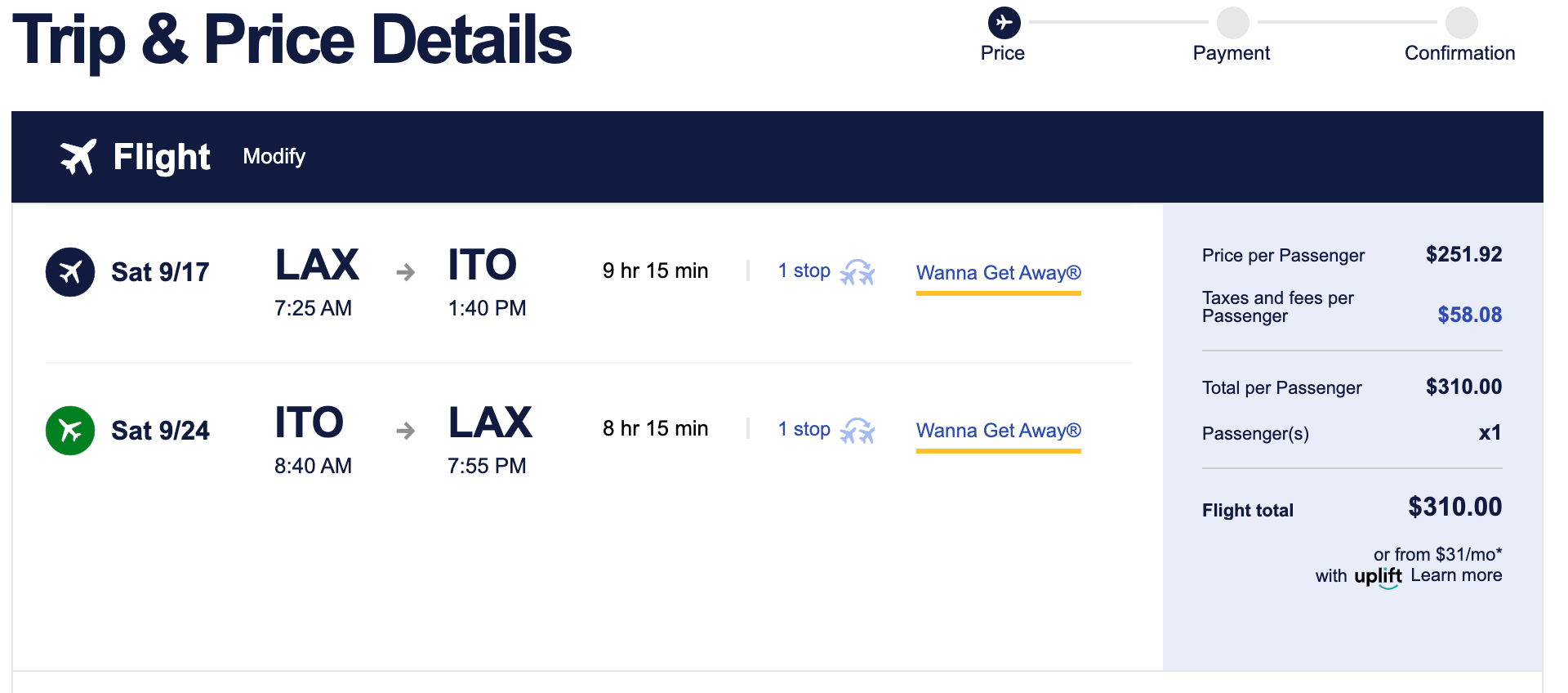This screenshot has width=1568, height=693.
Task: Open the 1 stop details for the returning flight
Action: click(804, 430)
